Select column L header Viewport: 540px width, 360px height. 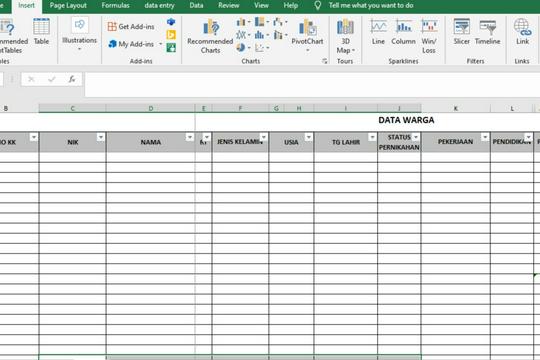pyautogui.click(x=512, y=109)
